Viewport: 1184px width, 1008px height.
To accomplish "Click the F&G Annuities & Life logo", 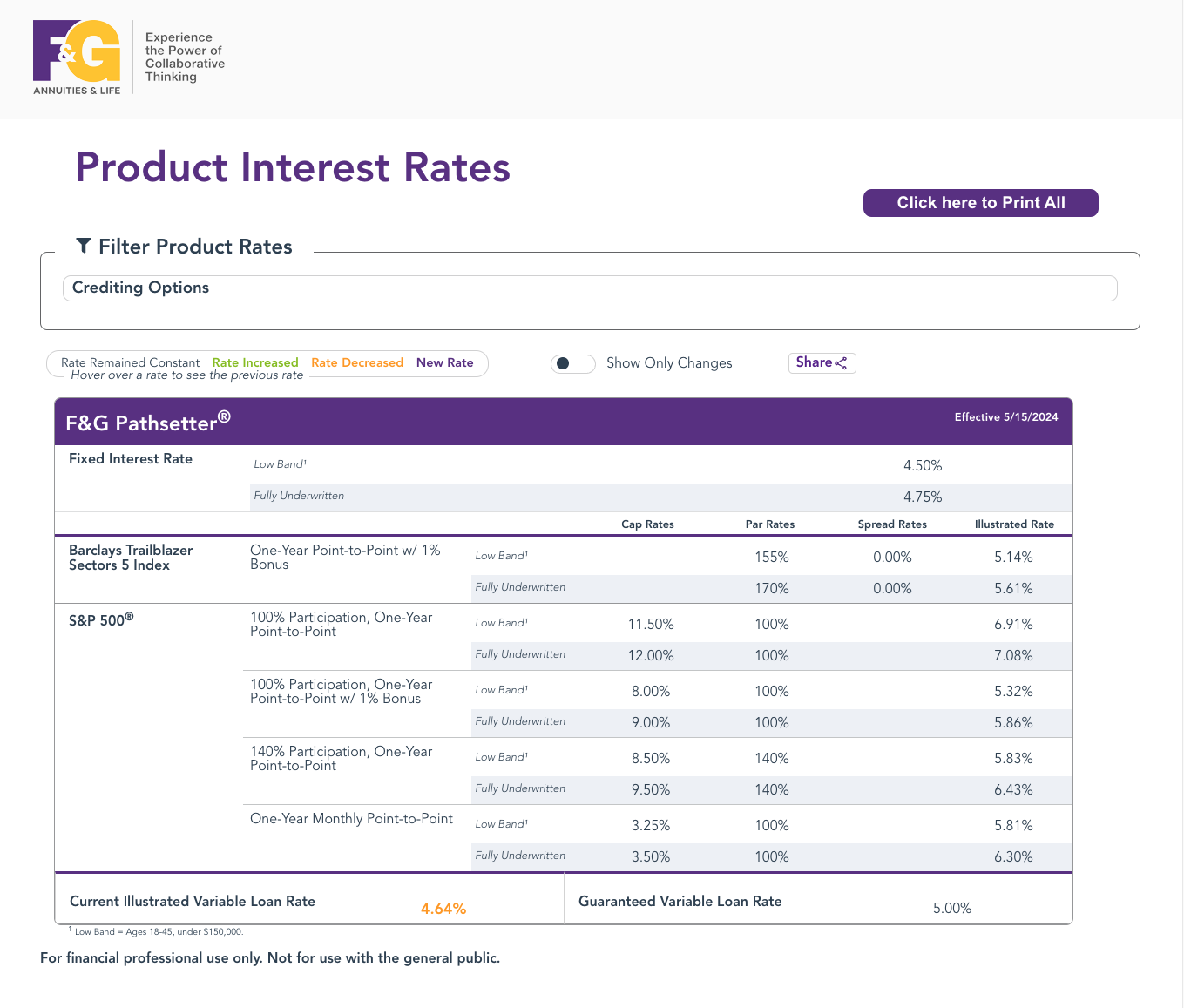I will click(77, 58).
